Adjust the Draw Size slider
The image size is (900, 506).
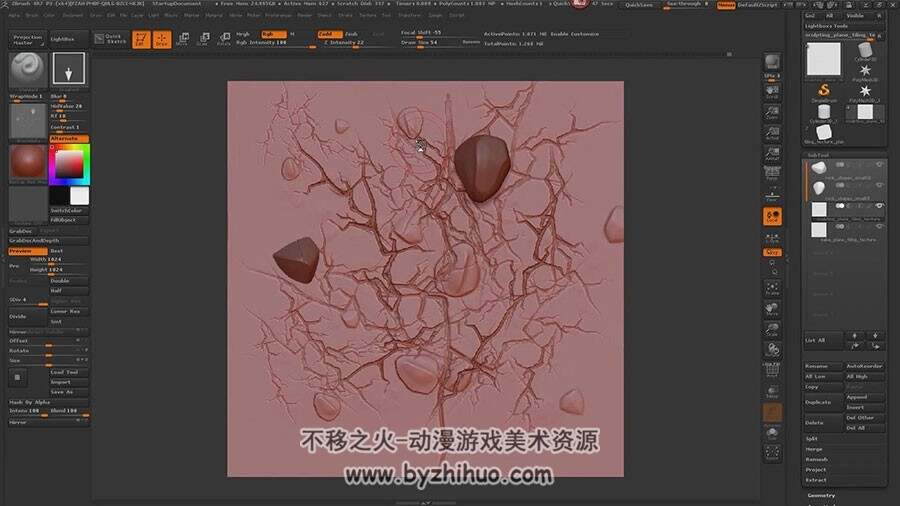430,43
